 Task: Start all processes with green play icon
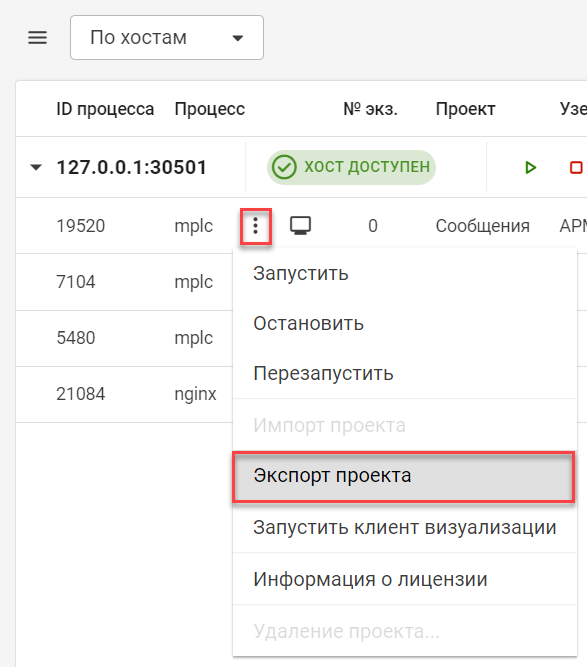530,167
